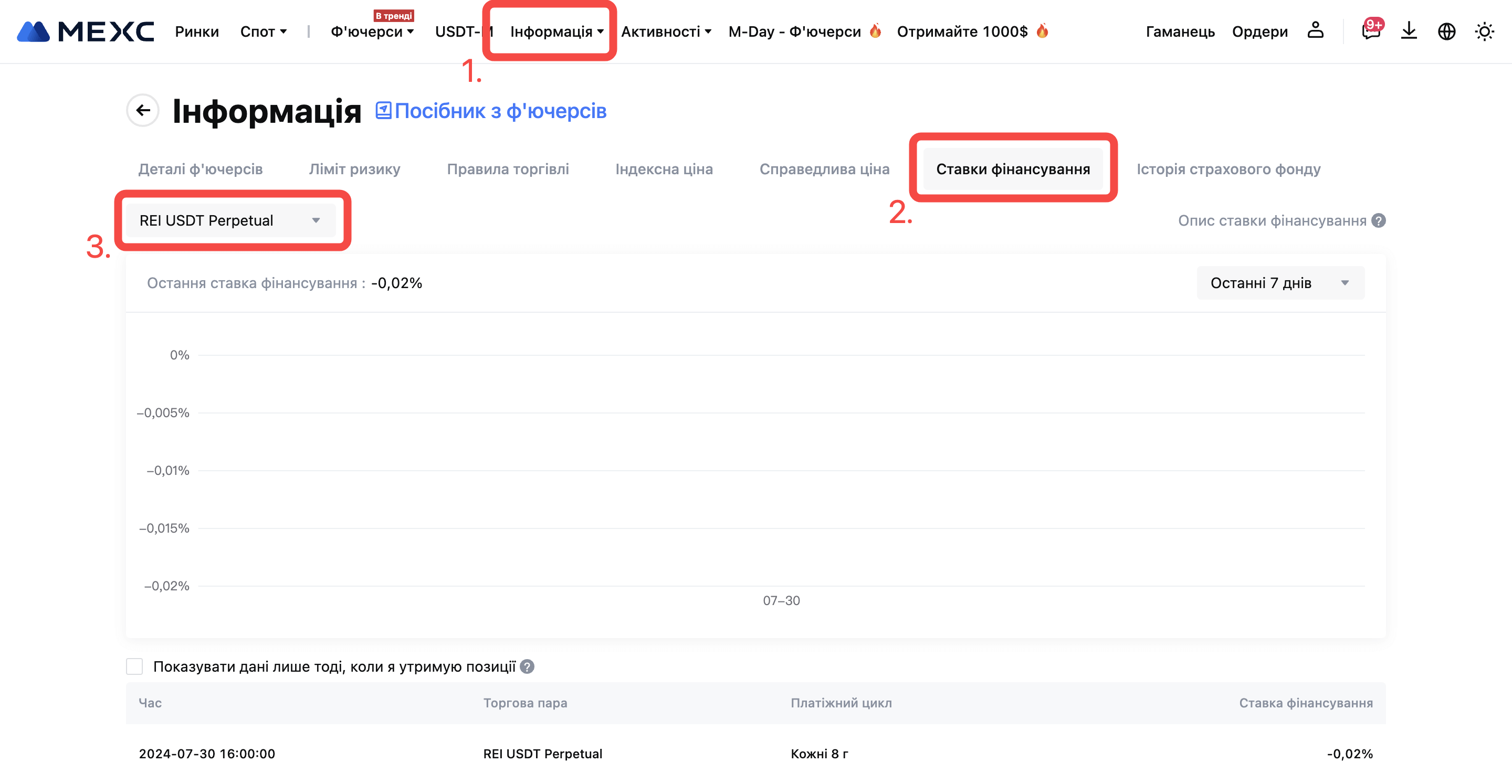Open the Посібник з ф'ючерсів link
The image size is (1512, 784).
(x=491, y=111)
